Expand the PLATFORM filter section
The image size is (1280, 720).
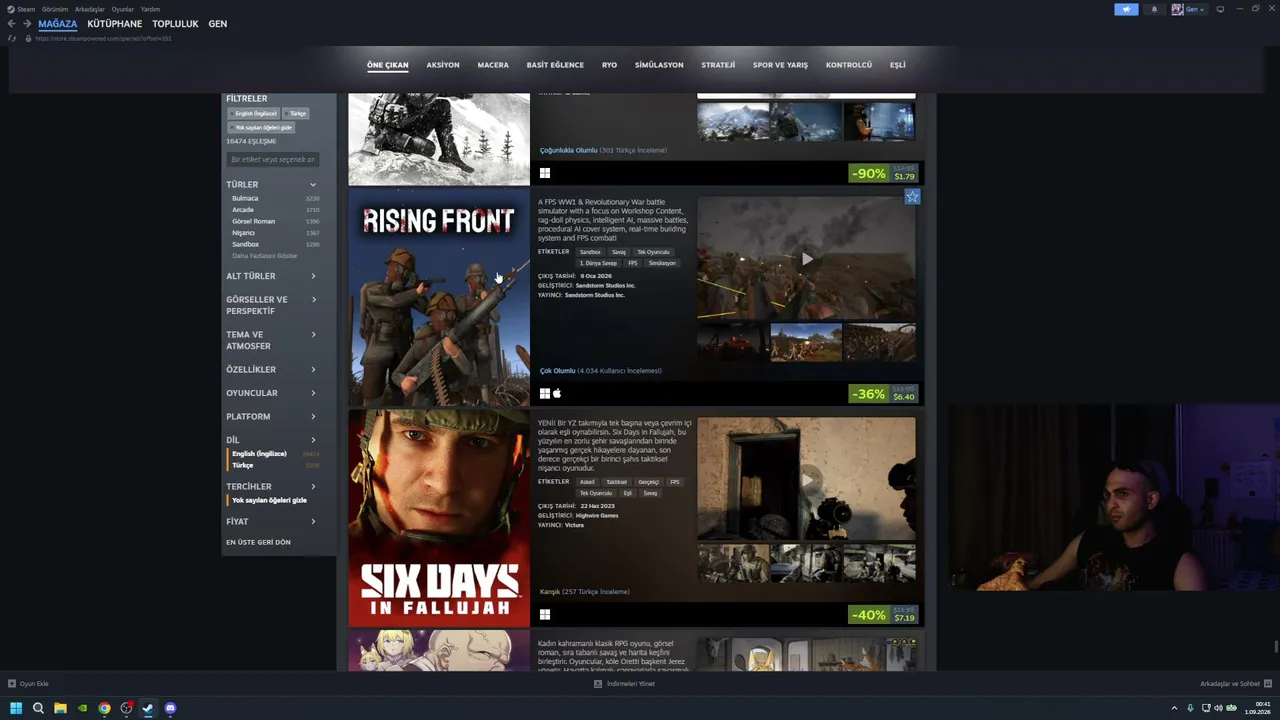(x=271, y=417)
